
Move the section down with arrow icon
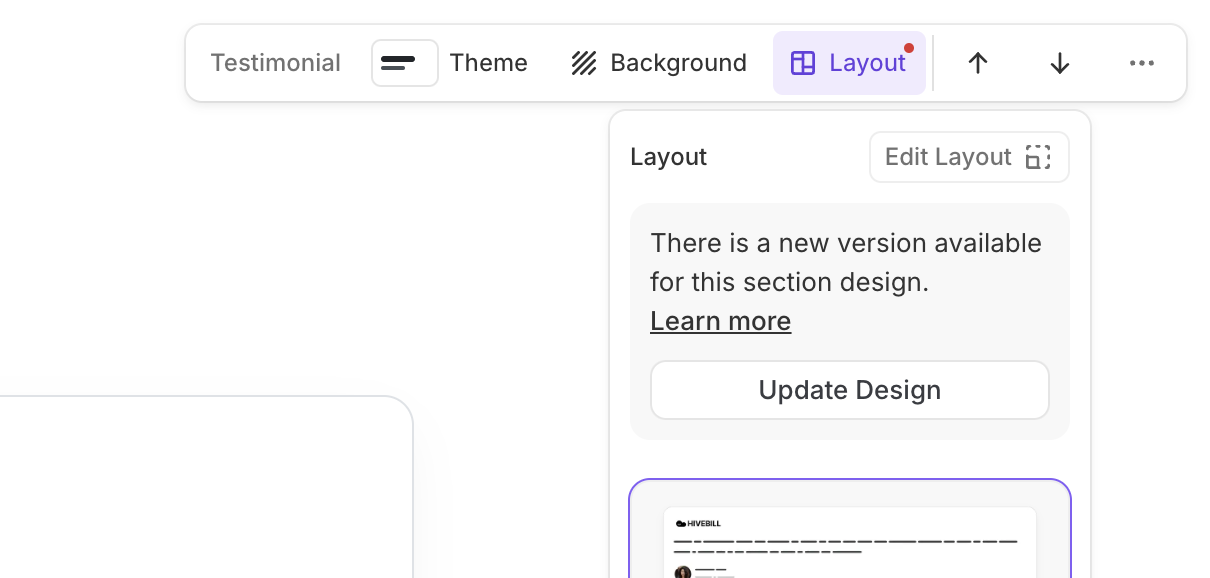(x=1059, y=62)
